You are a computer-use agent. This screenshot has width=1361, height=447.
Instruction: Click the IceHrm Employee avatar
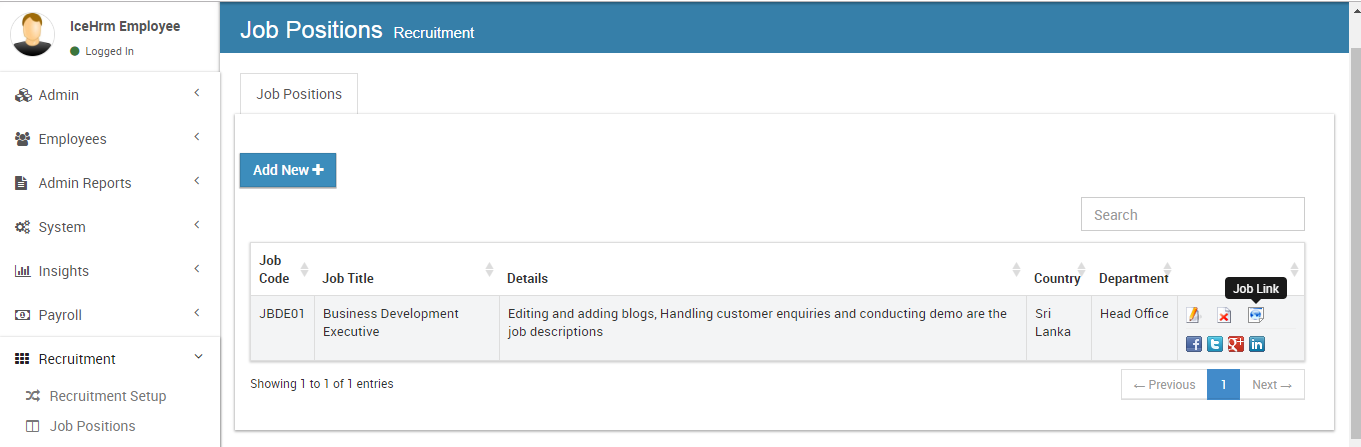pyautogui.click(x=32, y=35)
